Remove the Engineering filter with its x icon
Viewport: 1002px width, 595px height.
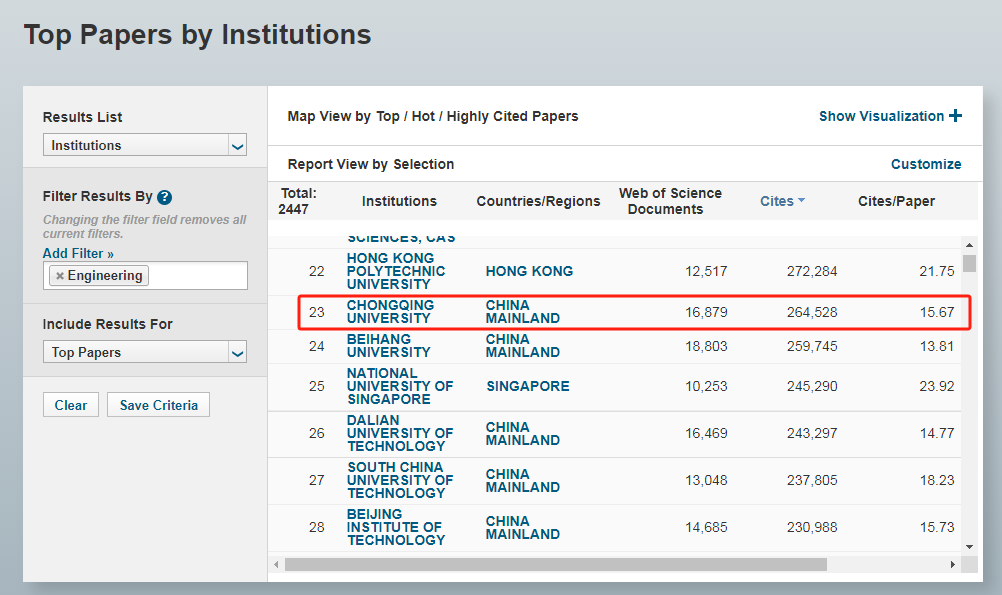pos(58,275)
